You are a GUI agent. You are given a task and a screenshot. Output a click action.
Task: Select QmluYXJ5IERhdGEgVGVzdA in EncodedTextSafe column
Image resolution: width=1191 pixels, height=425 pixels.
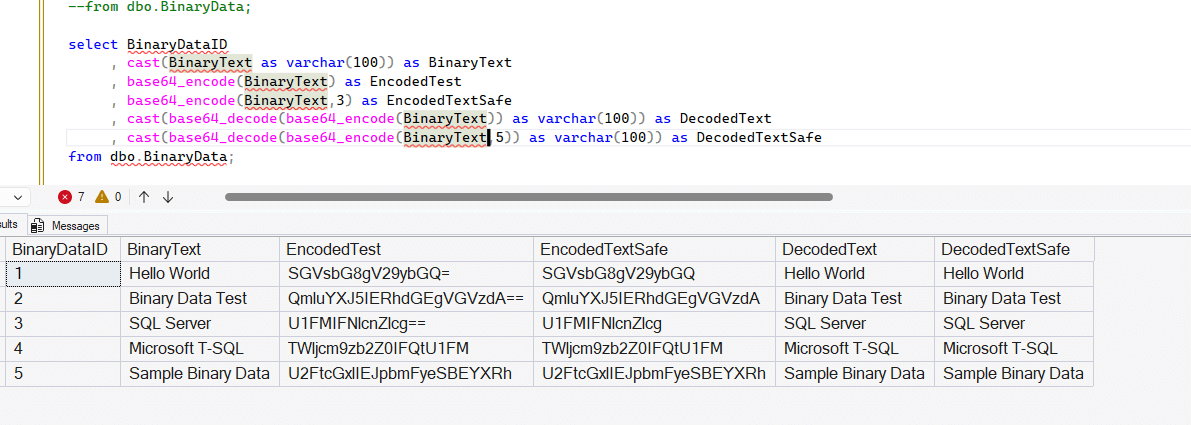pyautogui.click(x=654, y=299)
